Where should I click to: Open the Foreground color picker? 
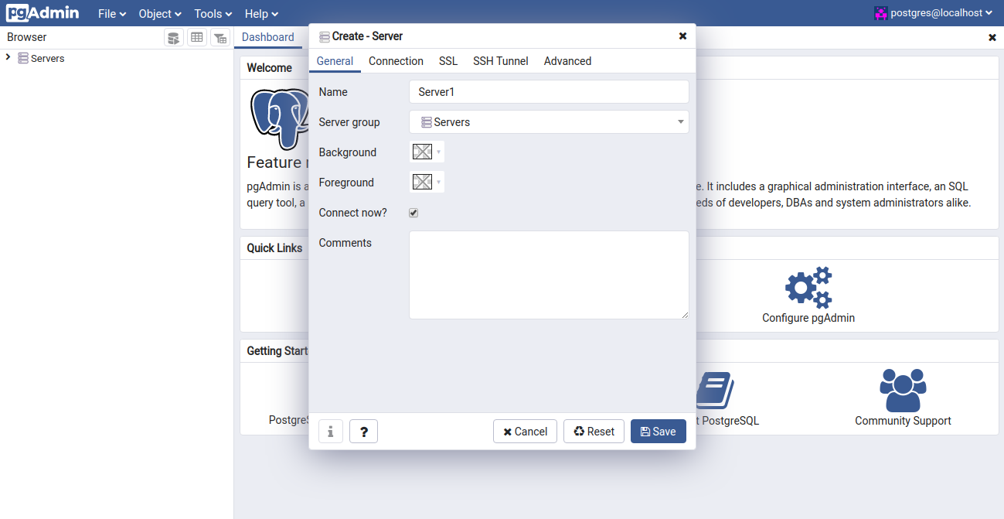426,182
